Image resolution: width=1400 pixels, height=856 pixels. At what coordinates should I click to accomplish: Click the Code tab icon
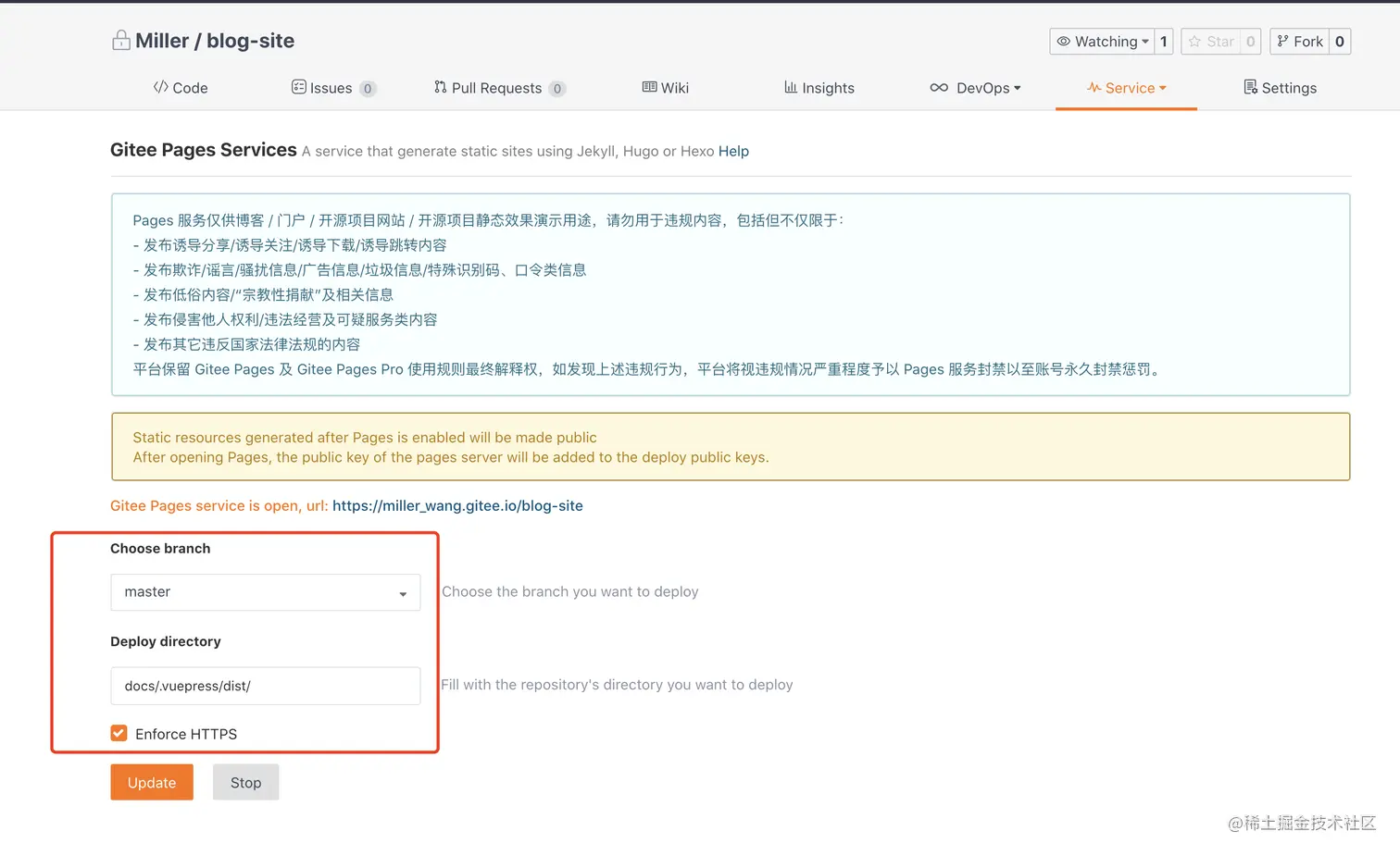(161, 87)
